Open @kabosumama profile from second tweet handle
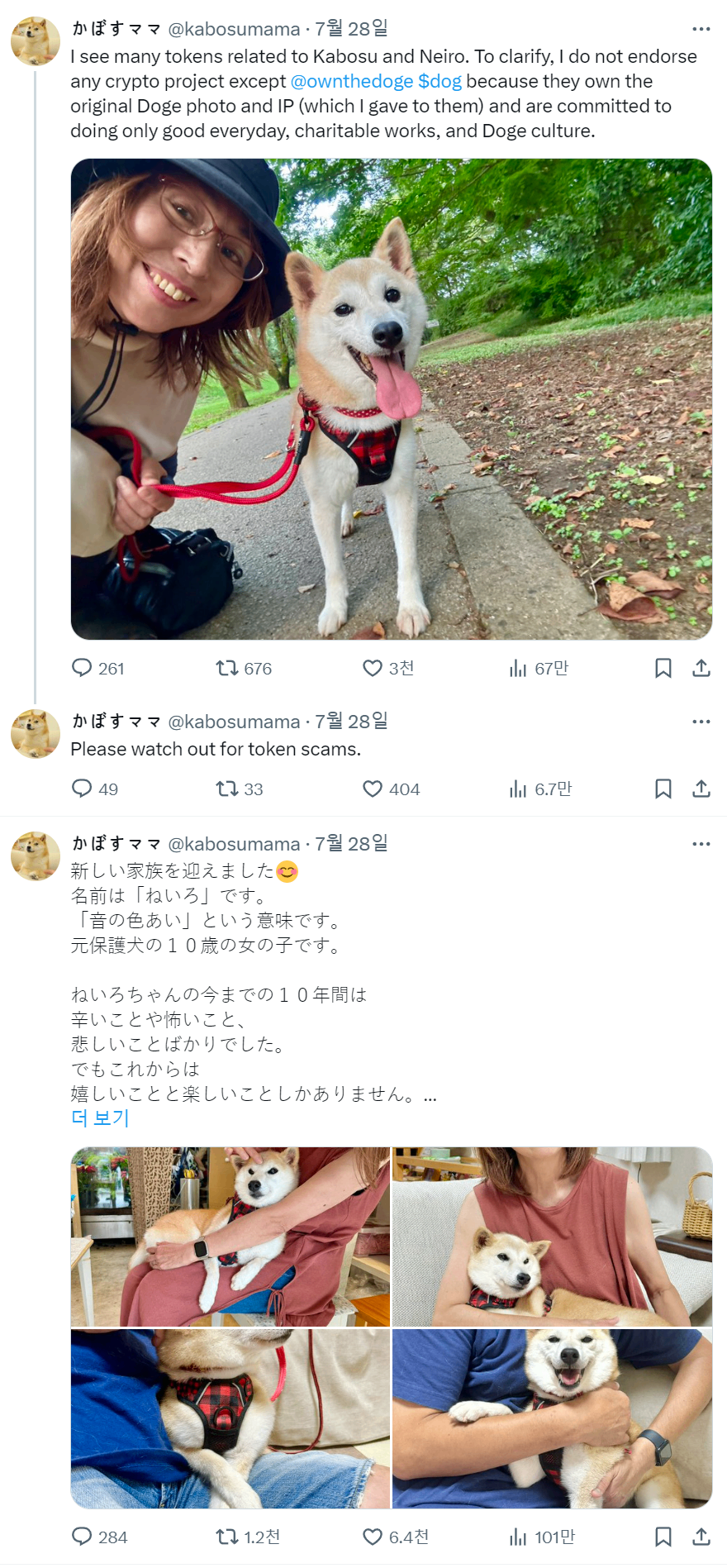The width and height of the screenshot is (727, 1568). (234, 722)
